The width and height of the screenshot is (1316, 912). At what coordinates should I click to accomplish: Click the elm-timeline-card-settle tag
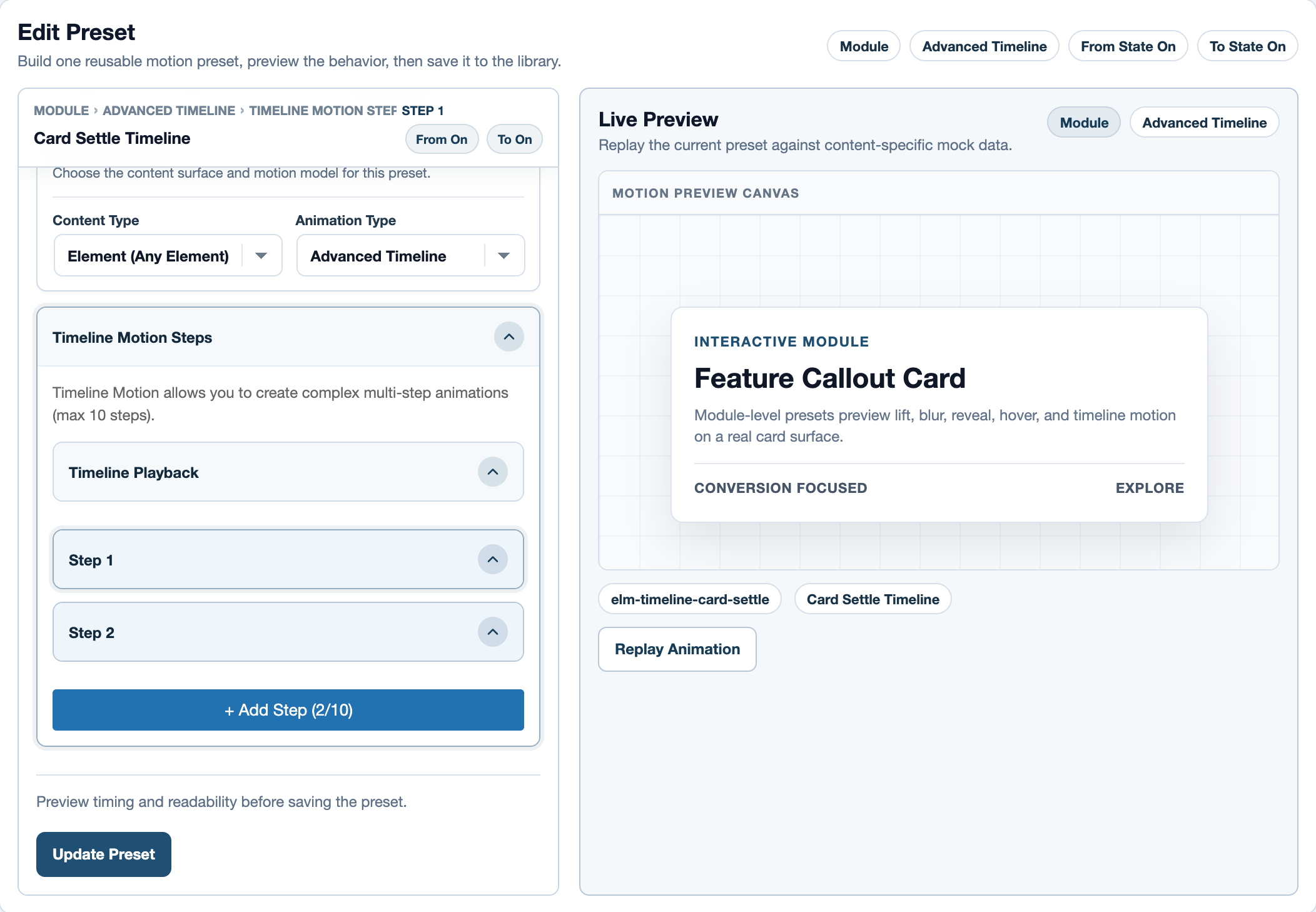(x=690, y=599)
